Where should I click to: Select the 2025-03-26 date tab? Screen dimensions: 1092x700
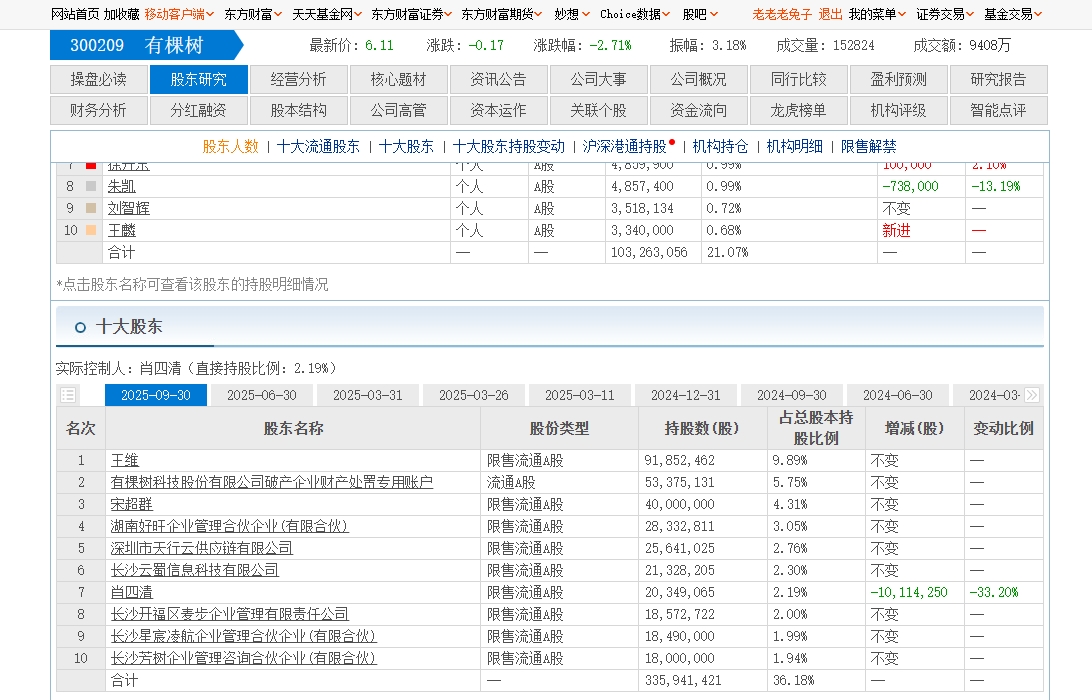point(474,395)
